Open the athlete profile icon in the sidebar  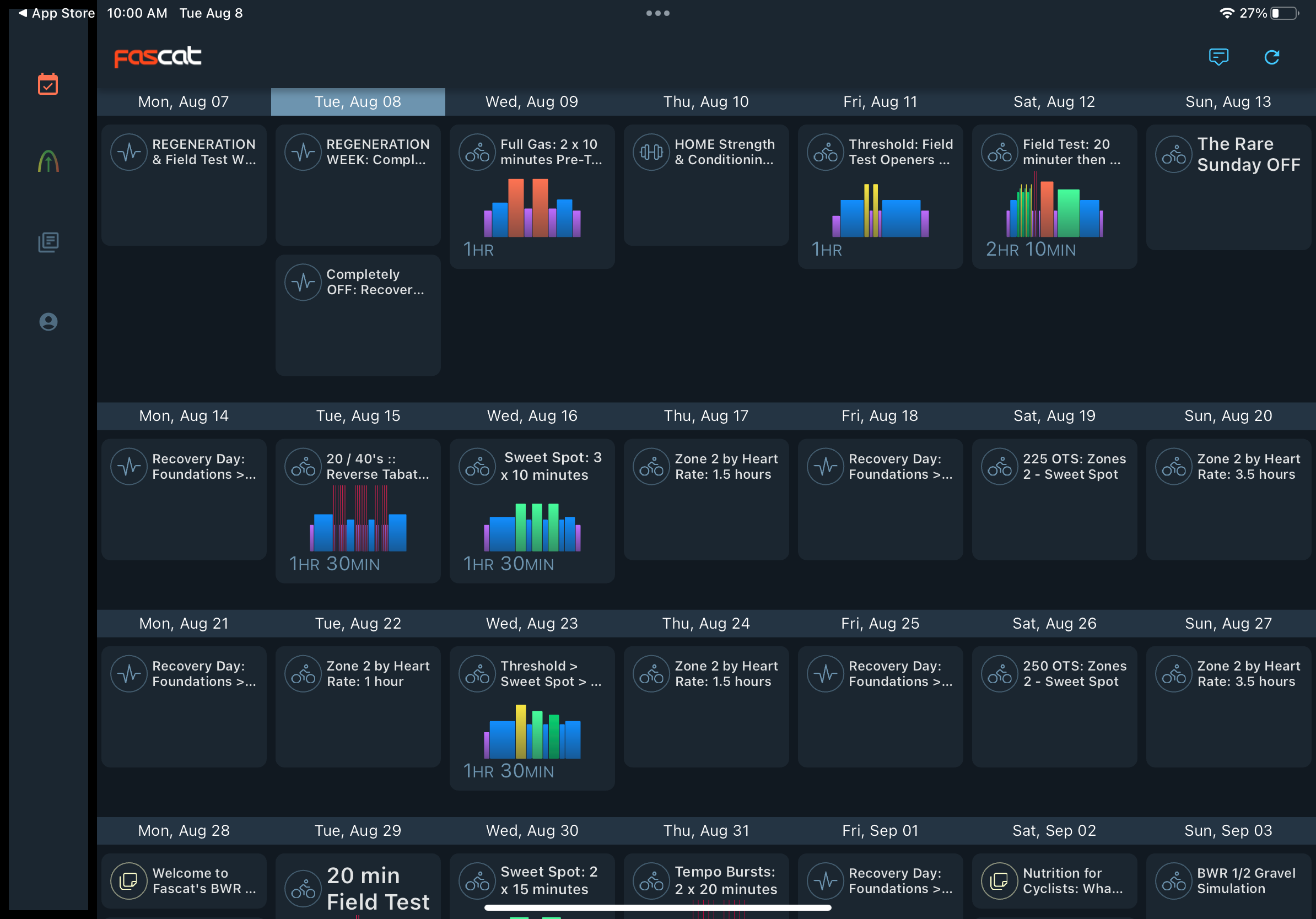48,322
